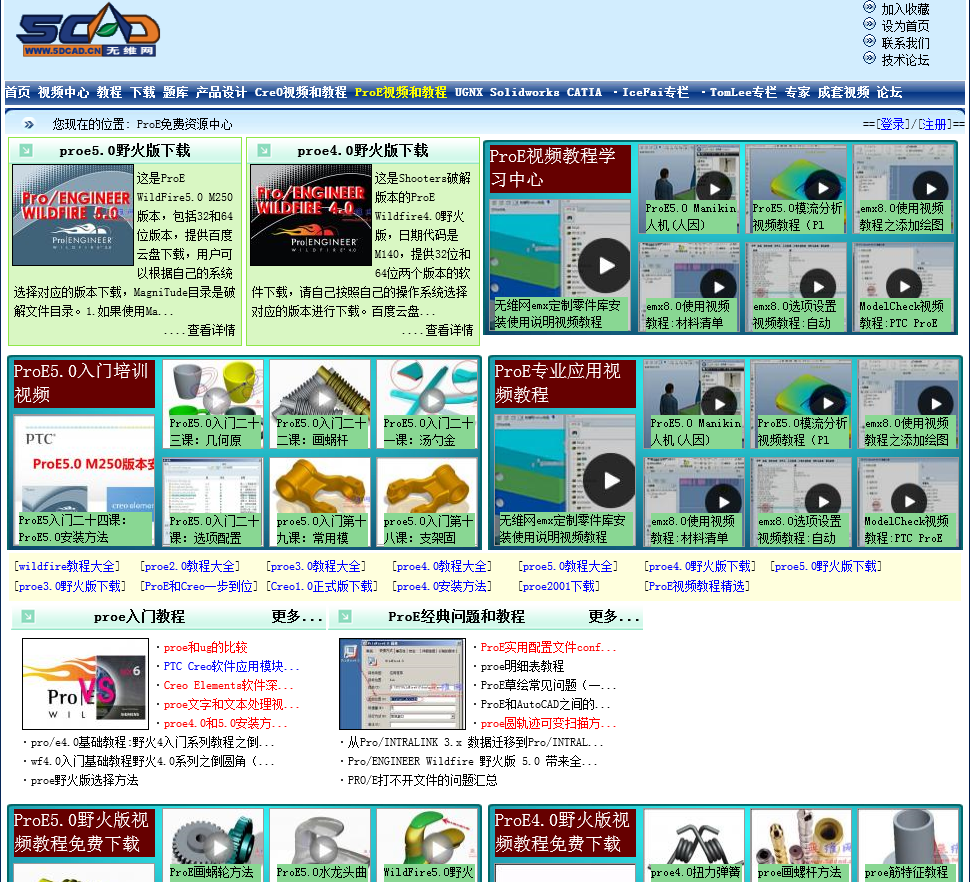The width and height of the screenshot is (970, 882).
Task: Click arrow icon in proe4.0野火版下载 header
Action: (264, 150)
